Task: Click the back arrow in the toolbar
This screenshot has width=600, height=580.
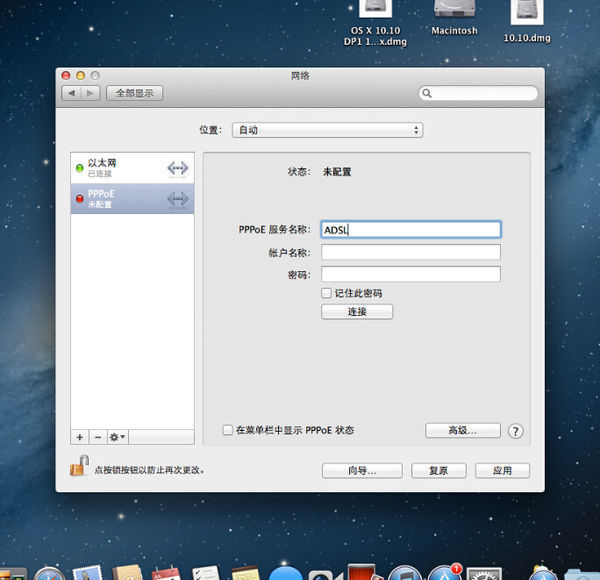Action: click(72, 93)
